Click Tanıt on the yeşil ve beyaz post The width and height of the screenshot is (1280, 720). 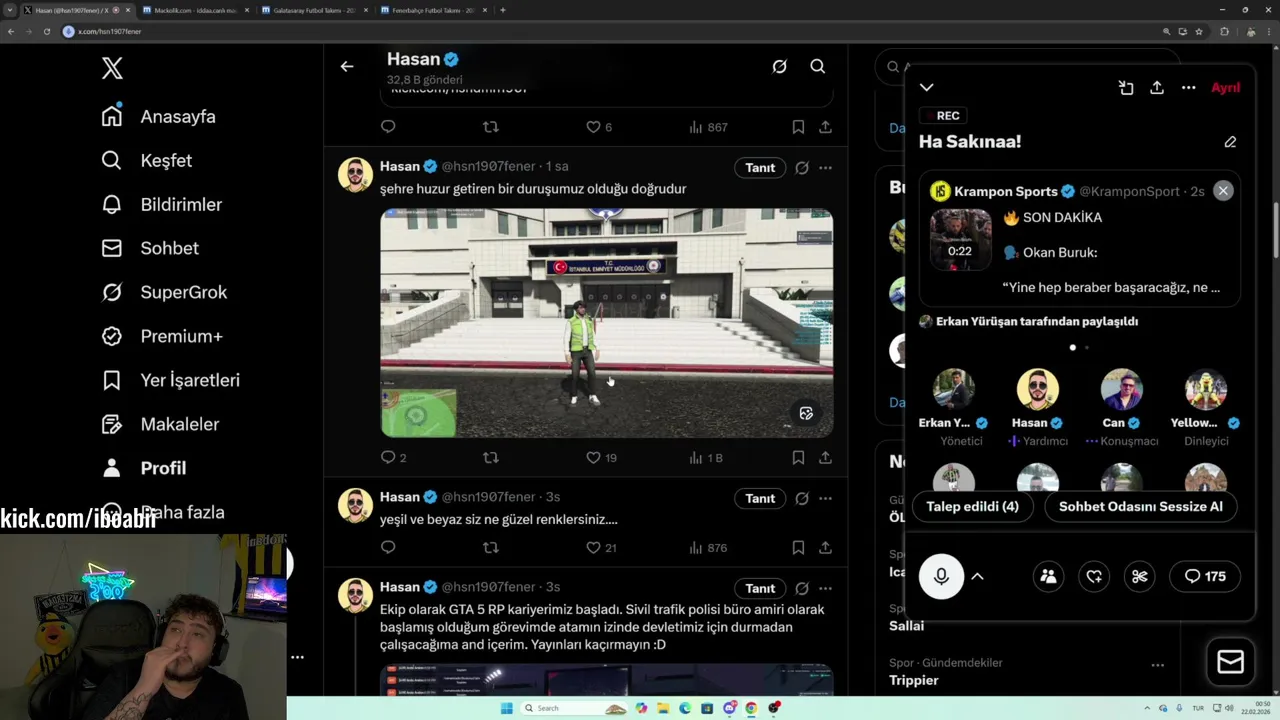760,498
